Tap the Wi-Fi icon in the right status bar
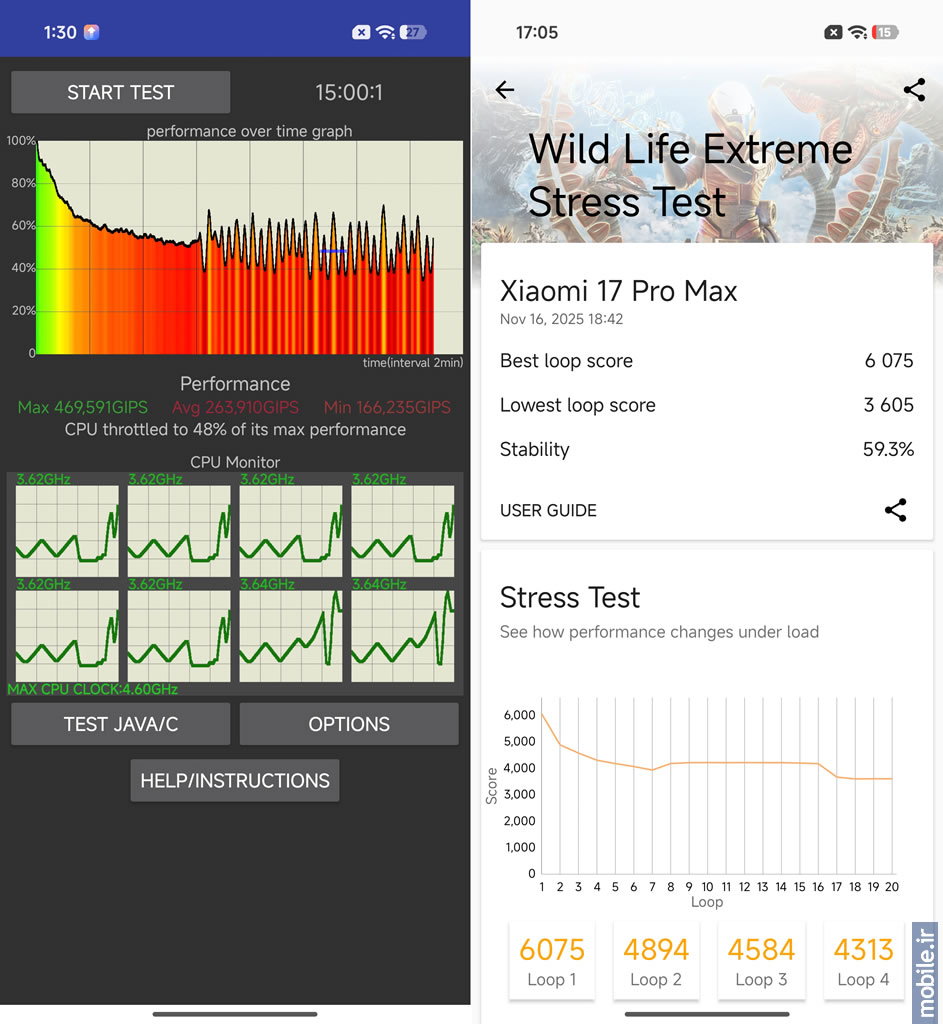 (x=858, y=32)
